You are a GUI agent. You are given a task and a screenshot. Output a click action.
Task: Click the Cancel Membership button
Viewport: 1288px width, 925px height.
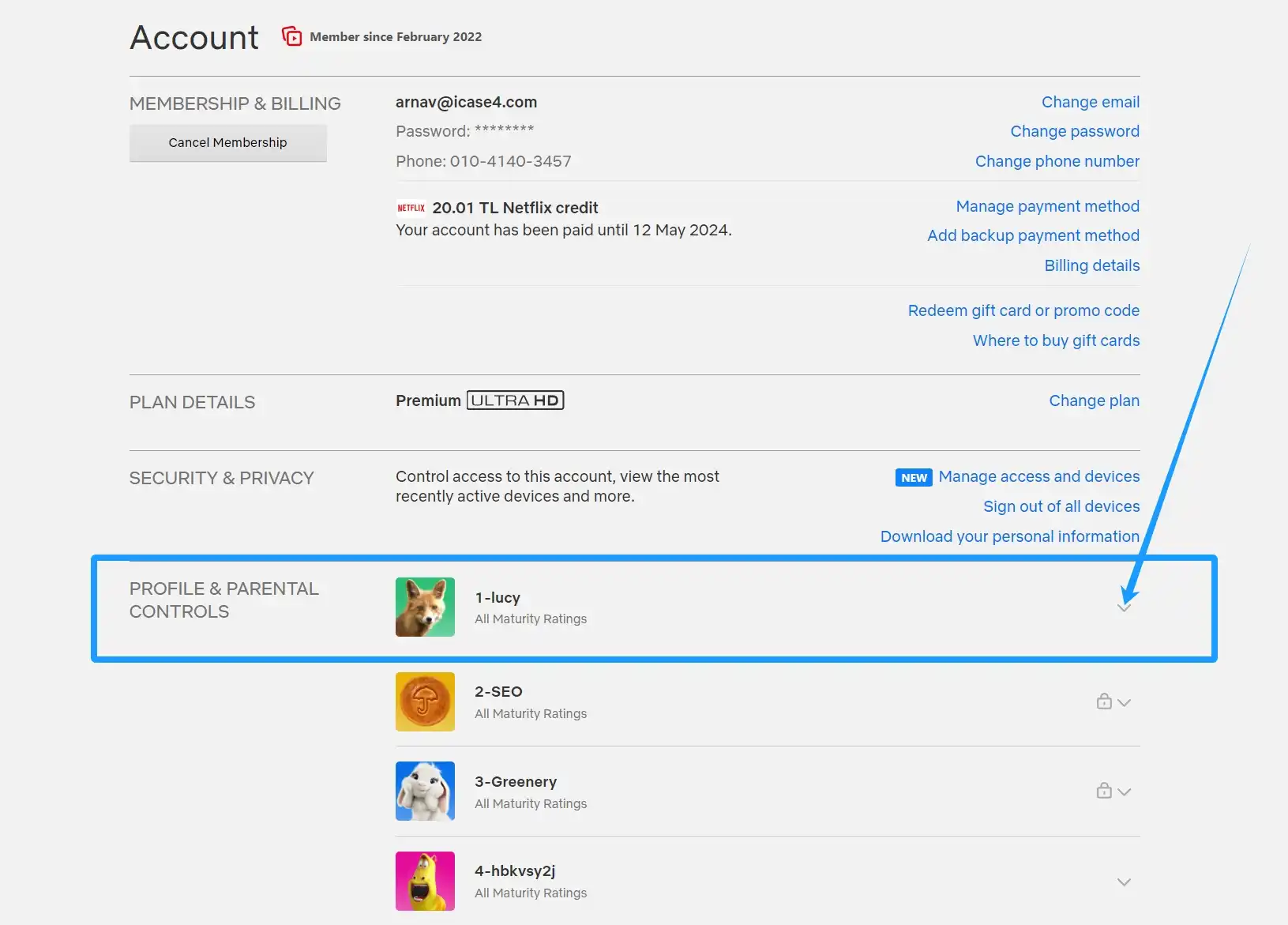(x=227, y=143)
